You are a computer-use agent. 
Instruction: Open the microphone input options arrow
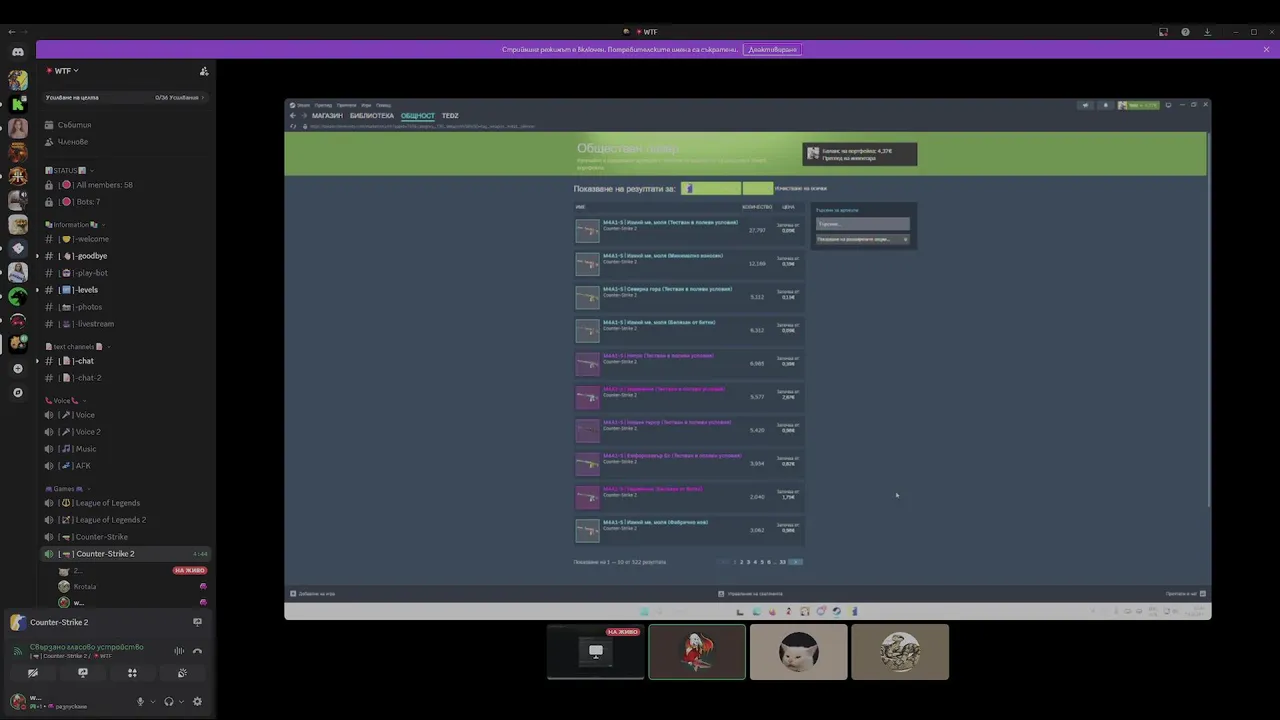tap(152, 702)
